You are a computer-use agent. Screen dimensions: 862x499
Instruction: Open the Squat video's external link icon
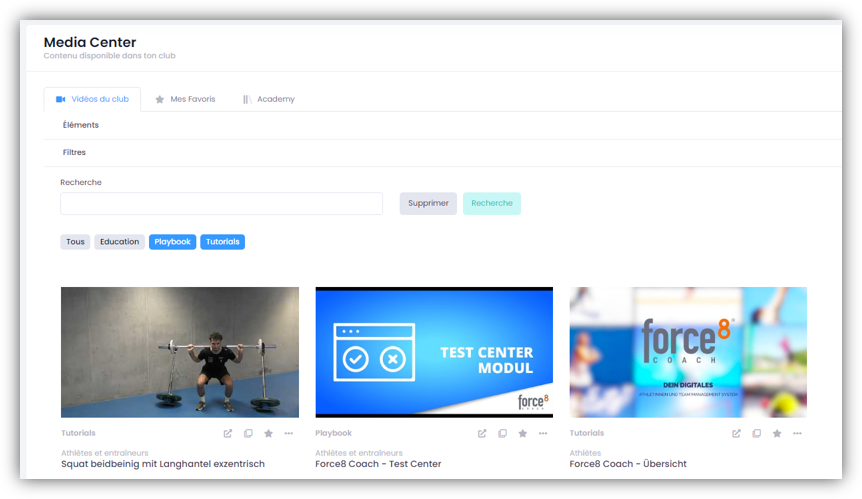pyautogui.click(x=228, y=433)
